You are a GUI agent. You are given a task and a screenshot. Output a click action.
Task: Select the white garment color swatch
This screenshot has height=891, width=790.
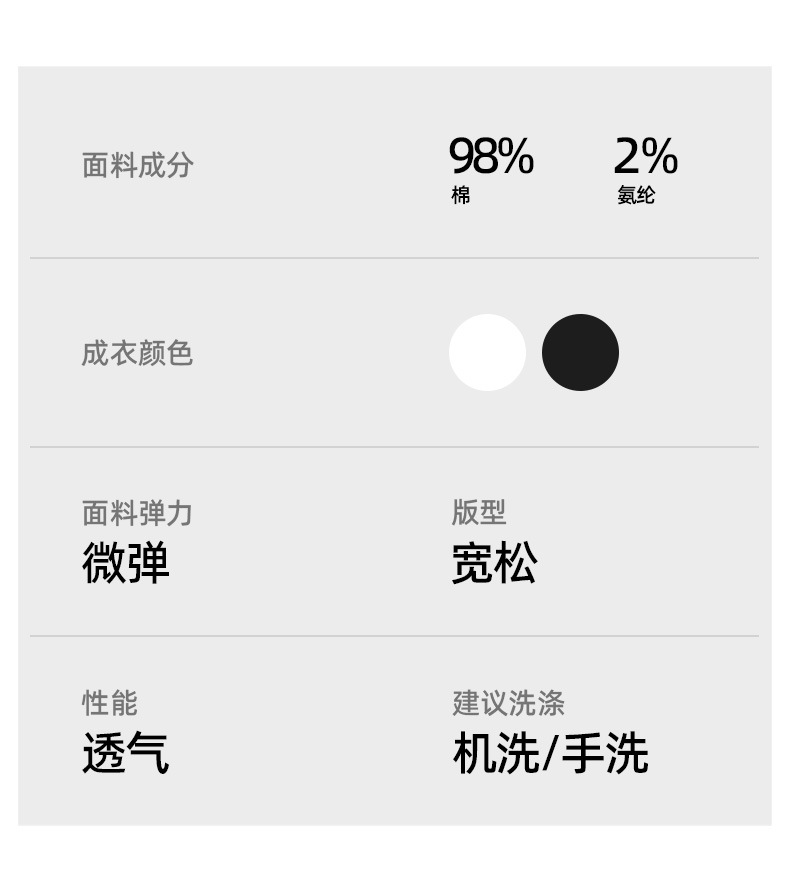[487, 352]
